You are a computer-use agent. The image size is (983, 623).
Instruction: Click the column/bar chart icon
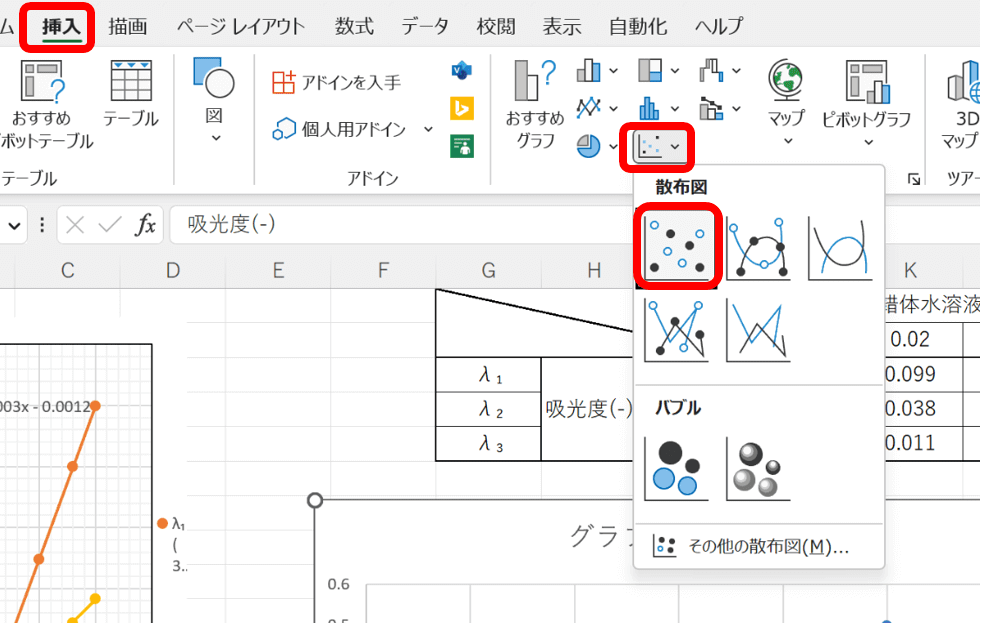click(589, 70)
